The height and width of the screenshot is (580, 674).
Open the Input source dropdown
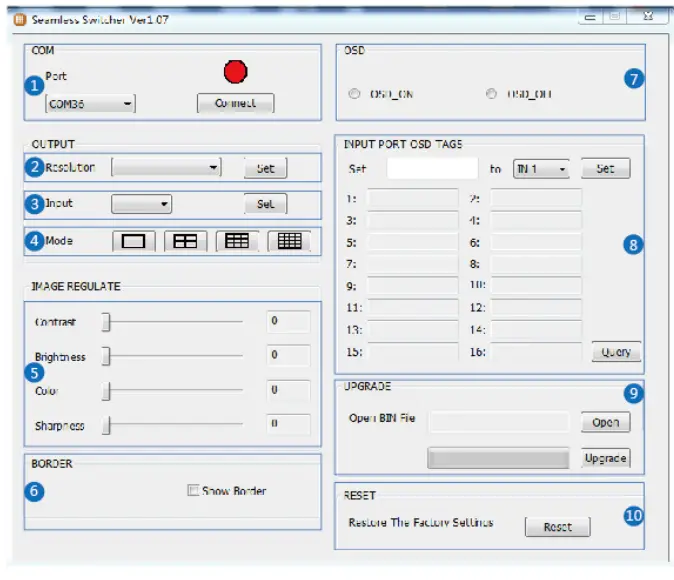tap(141, 204)
